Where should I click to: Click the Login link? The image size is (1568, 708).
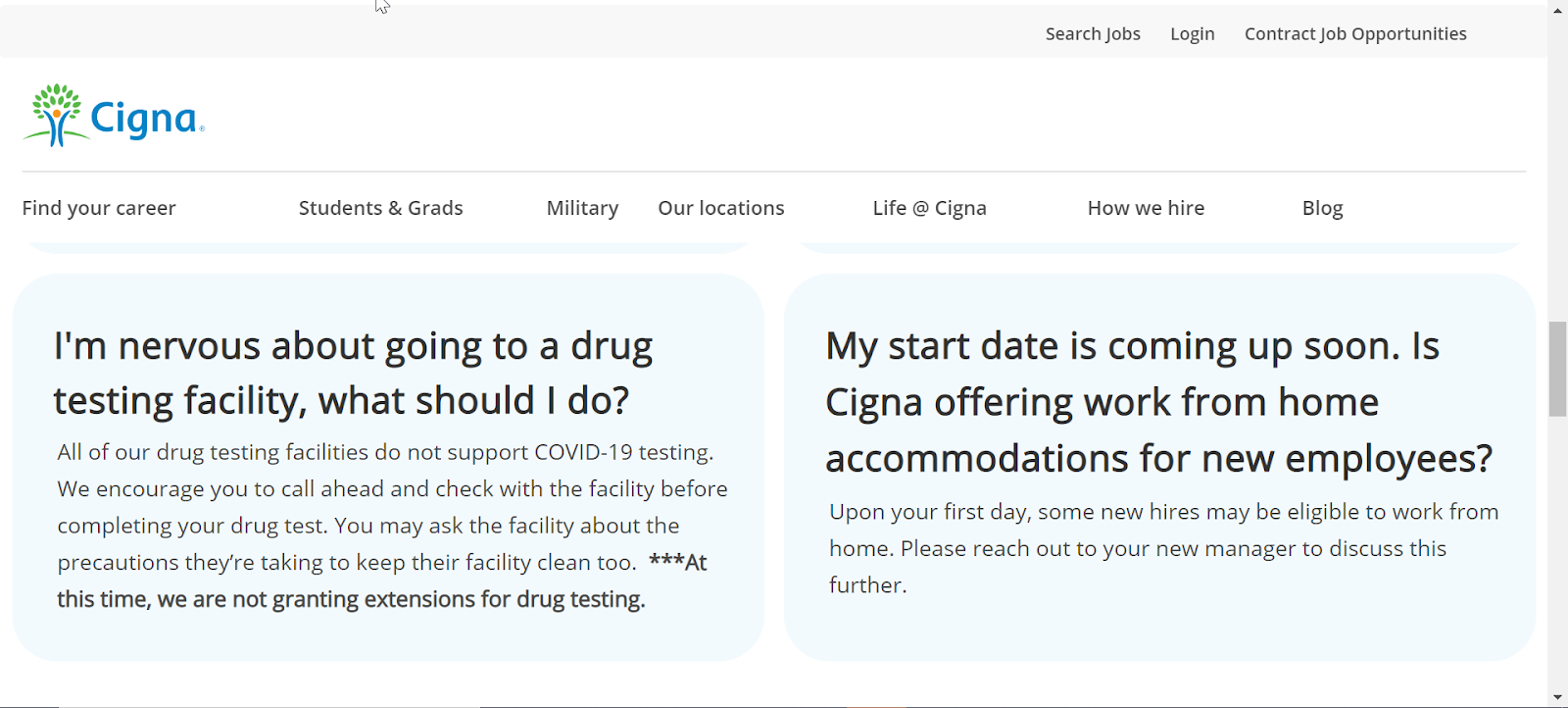point(1193,34)
